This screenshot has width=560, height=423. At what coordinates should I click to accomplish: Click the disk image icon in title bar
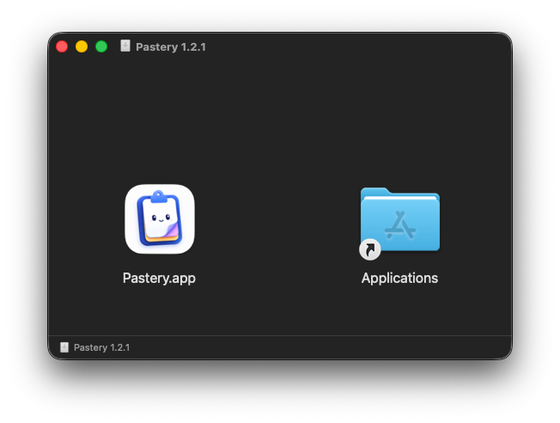(x=125, y=46)
